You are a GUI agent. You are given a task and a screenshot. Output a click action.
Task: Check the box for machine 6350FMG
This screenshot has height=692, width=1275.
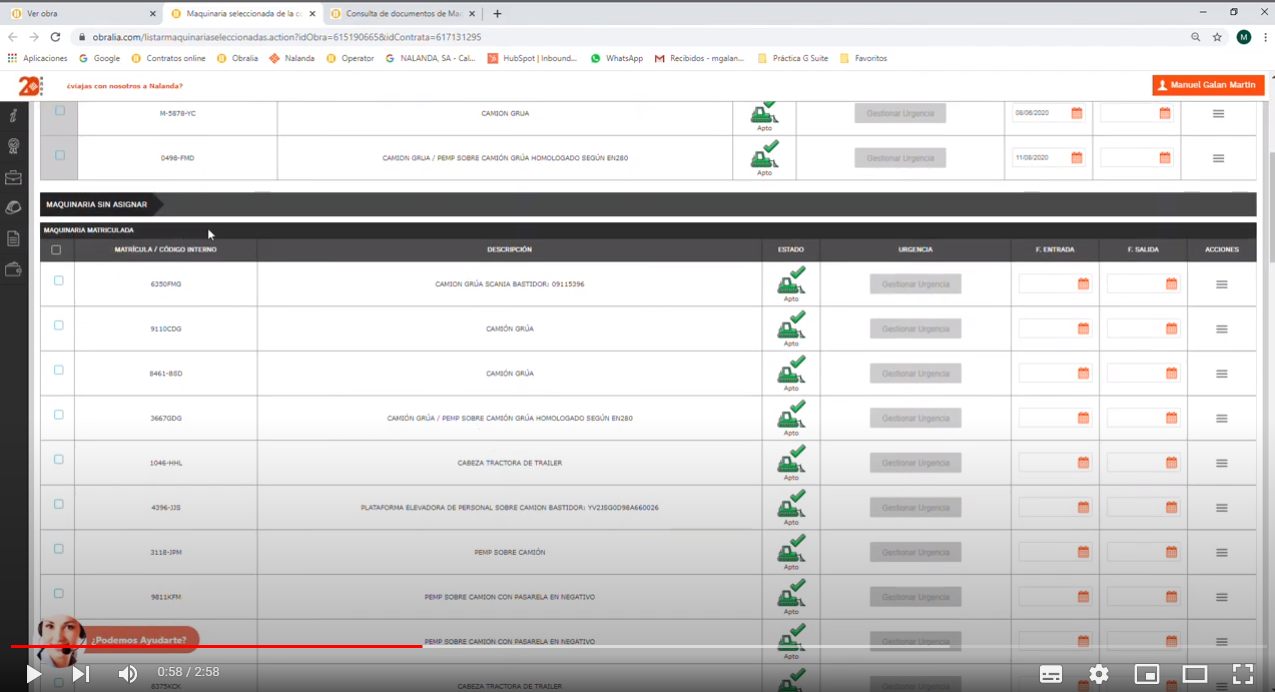[58, 281]
